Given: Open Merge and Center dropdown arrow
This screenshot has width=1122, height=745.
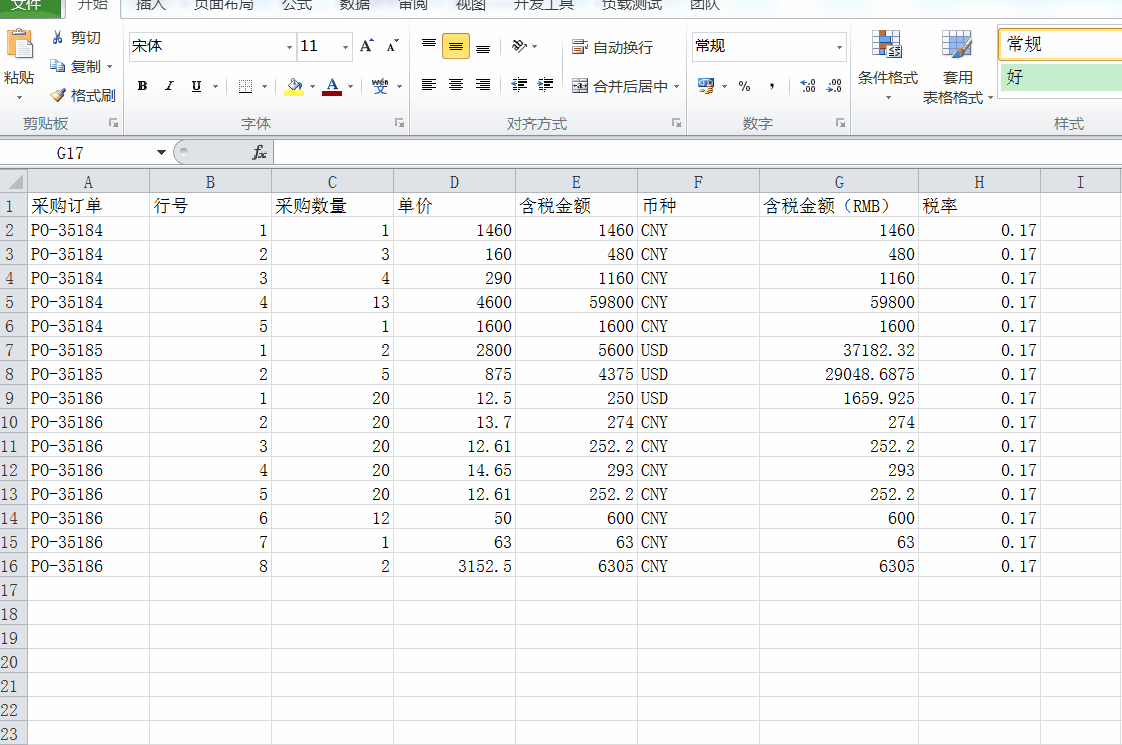Looking at the screenshot, I should 676,86.
